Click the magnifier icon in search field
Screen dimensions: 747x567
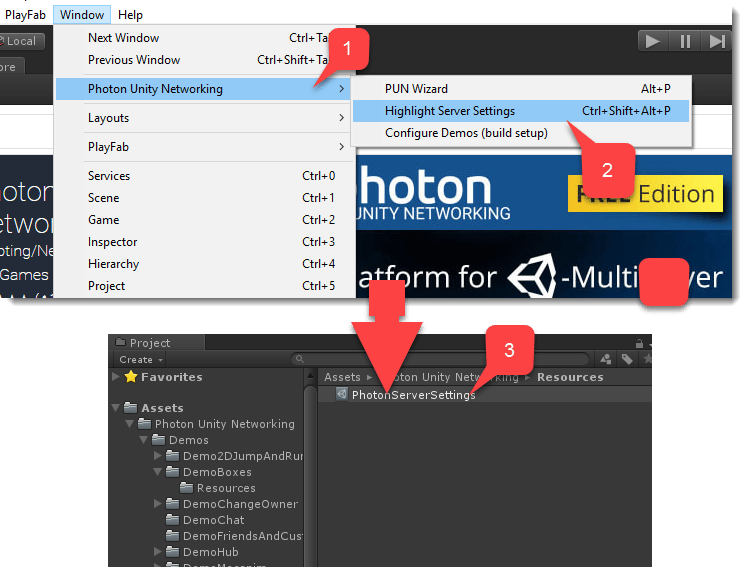click(x=299, y=359)
